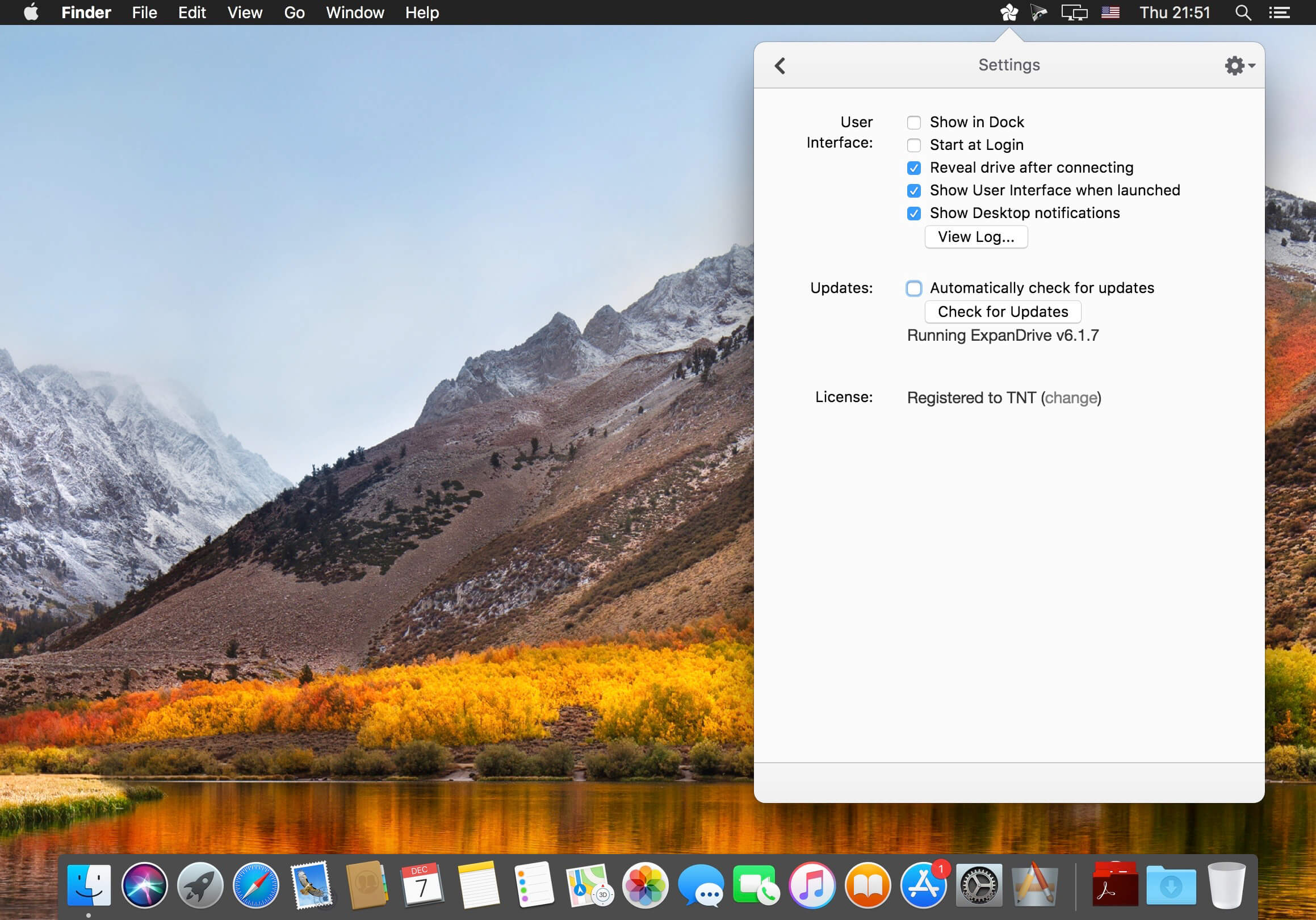Open the Window menu
The height and width of the screenshot is (920, 1316).
pos(355,12)
